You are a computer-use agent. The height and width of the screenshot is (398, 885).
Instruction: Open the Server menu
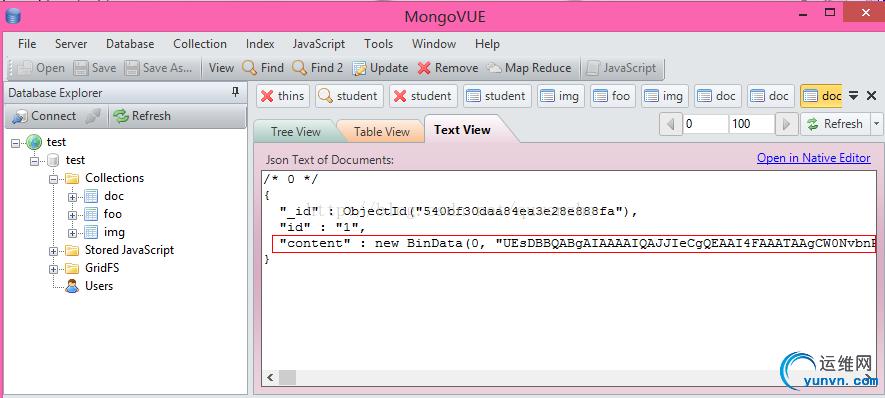point(71,43)
